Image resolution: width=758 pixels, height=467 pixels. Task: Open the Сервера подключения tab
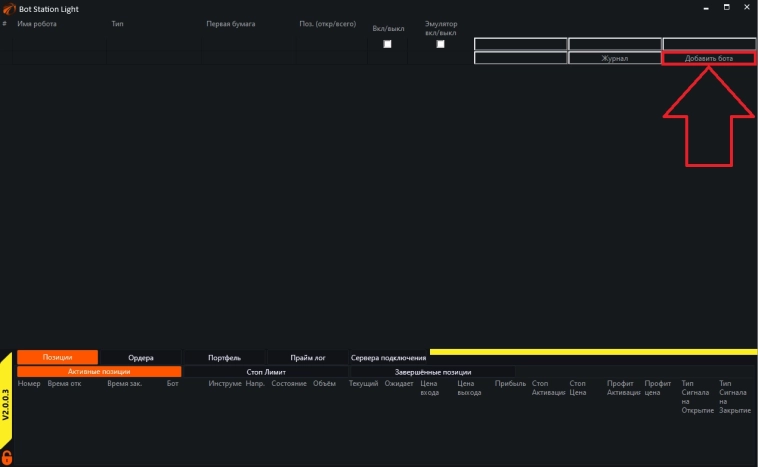coord(388,357)
